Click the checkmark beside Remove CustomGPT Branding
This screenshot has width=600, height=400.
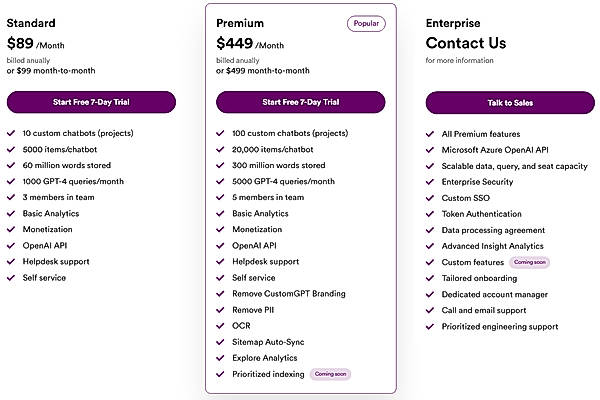pyautogui.click(x=220, y=293)
